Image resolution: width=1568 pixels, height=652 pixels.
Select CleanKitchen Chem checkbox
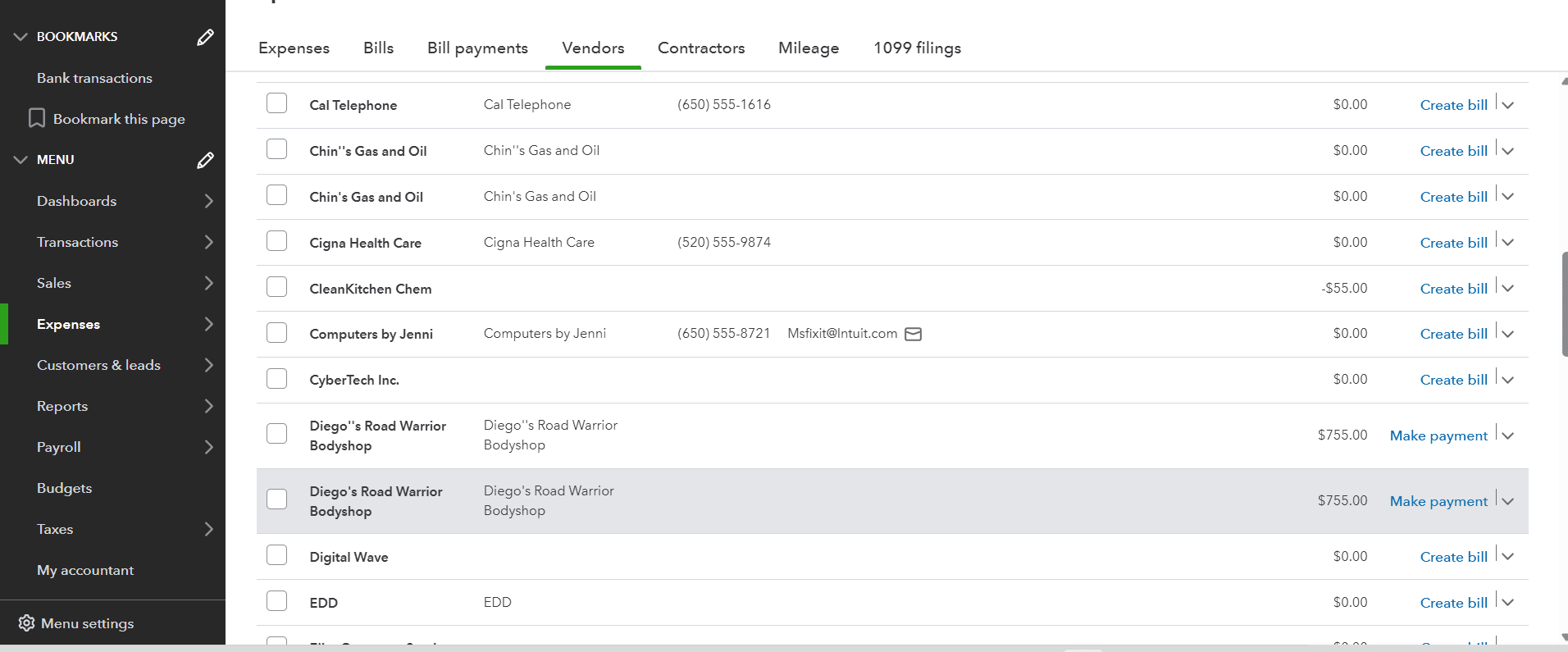277,287
